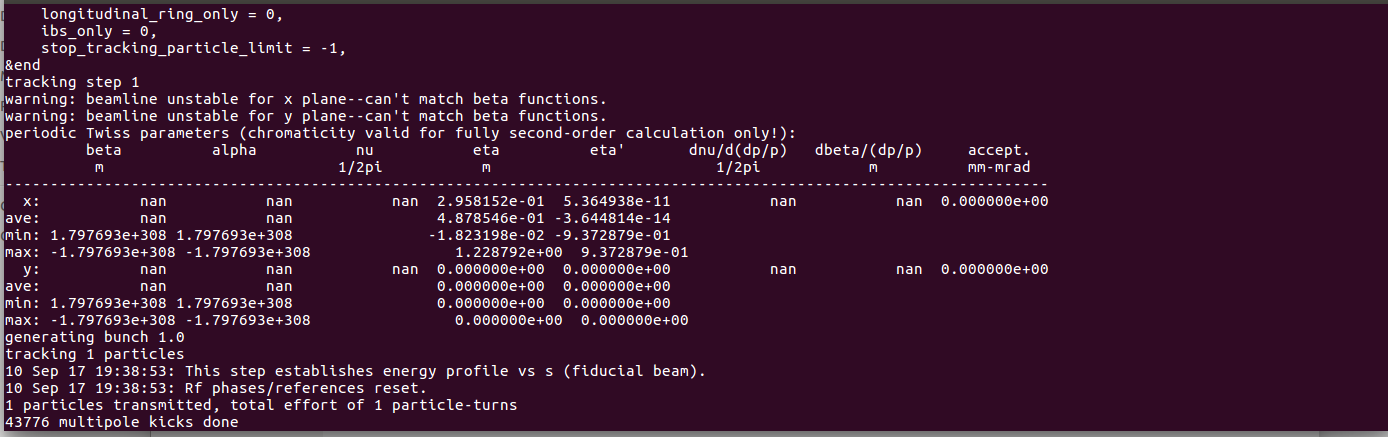This screenshot has height=437, width=1388.
Task: Click the "tracking 1 particles" line
Action: (94, 354)
